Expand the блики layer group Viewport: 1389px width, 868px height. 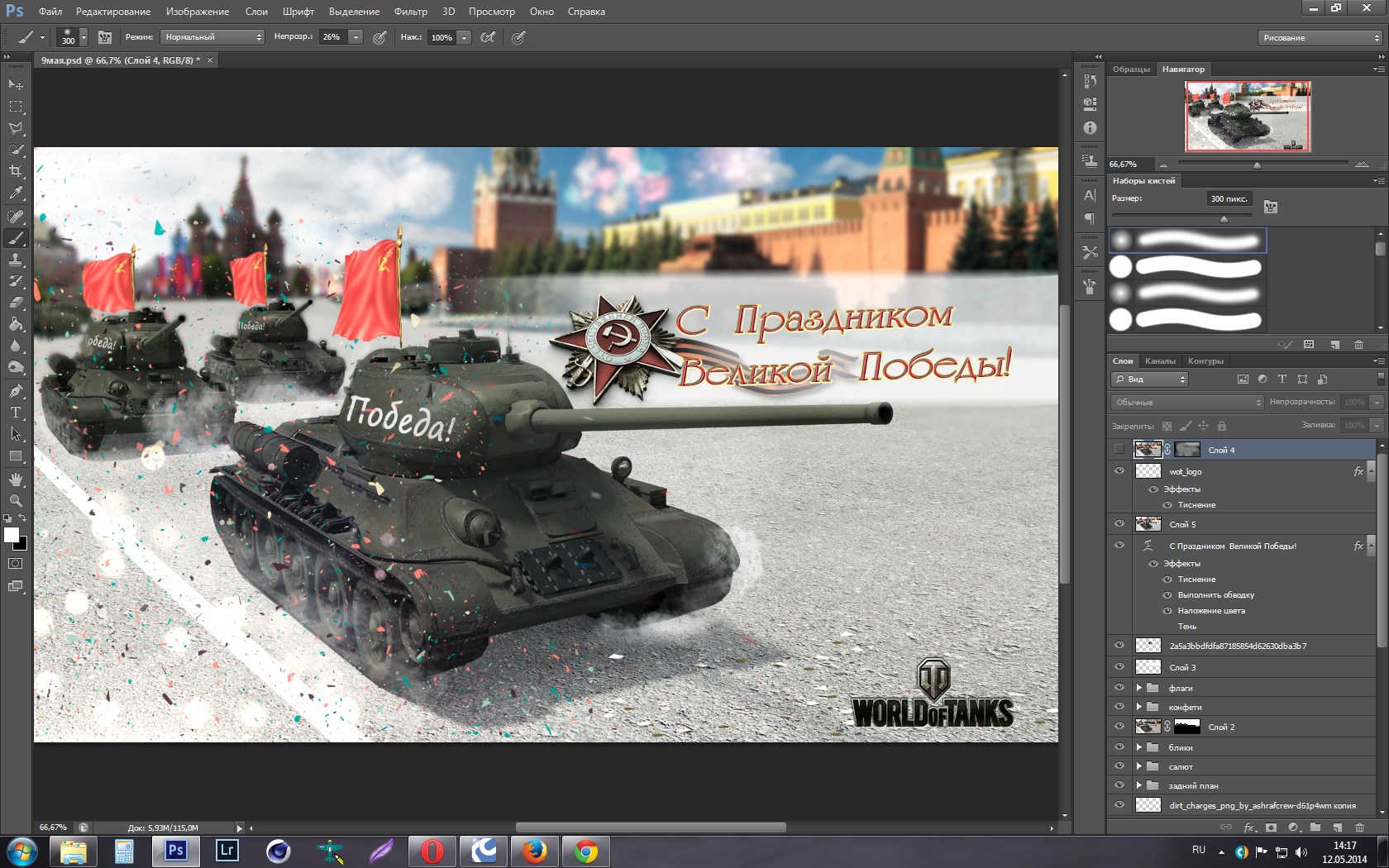pyautogui.click(x=1138, y=746)
